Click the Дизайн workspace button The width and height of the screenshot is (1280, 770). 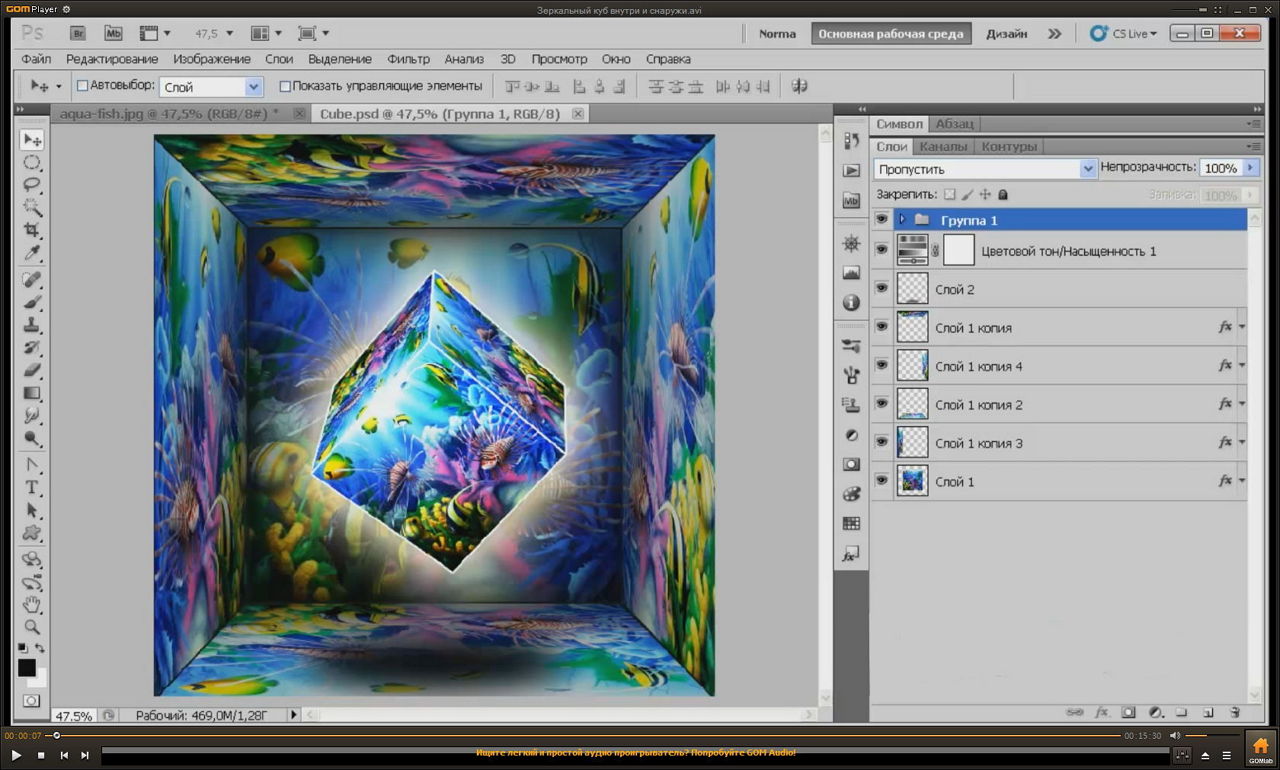click(1005, 33)
